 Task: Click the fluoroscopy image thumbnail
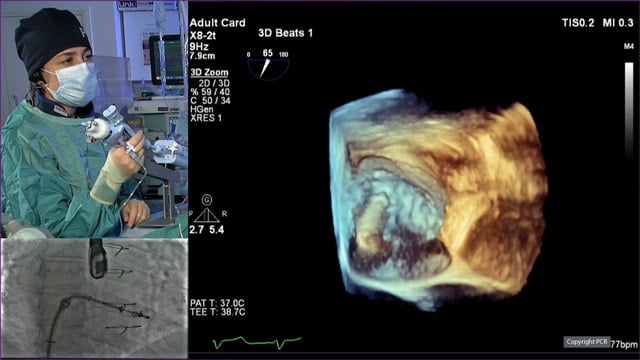tap(94, 298)
